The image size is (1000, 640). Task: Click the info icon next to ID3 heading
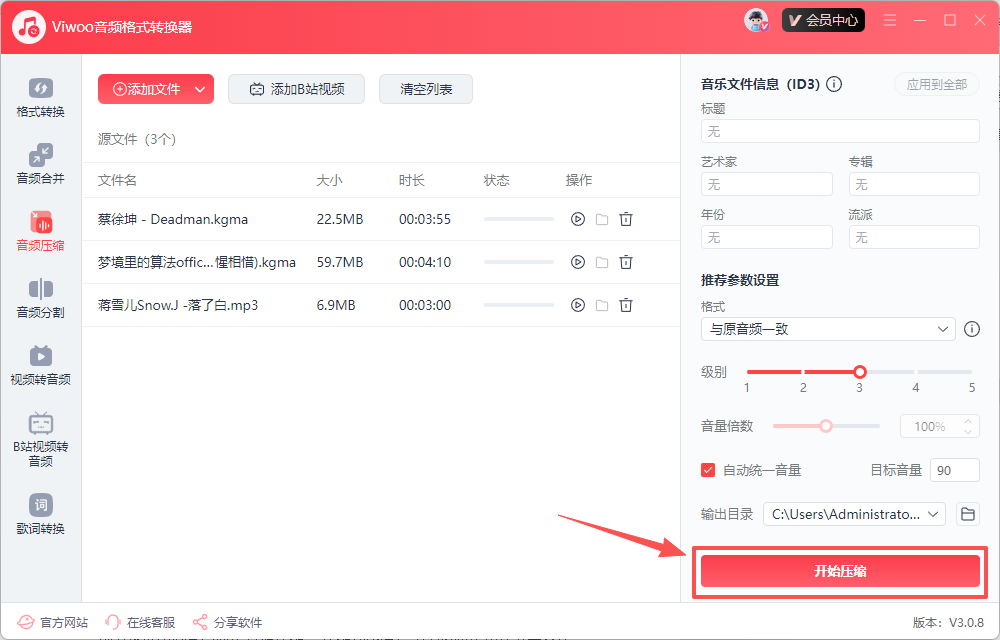point(834,85)
